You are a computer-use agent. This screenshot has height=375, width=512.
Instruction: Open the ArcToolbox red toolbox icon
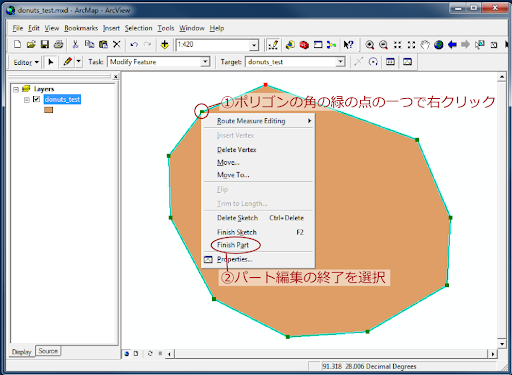pos(304,45)
